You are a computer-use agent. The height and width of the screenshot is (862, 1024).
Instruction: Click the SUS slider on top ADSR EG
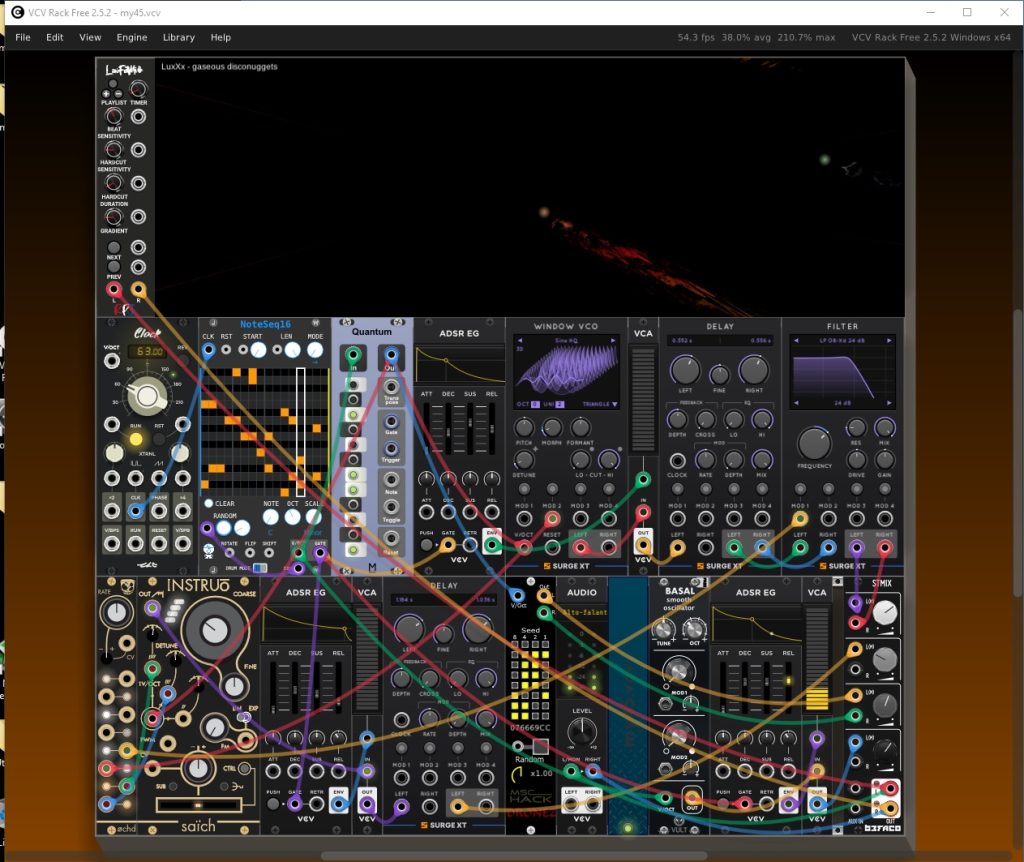click(470, 428)
